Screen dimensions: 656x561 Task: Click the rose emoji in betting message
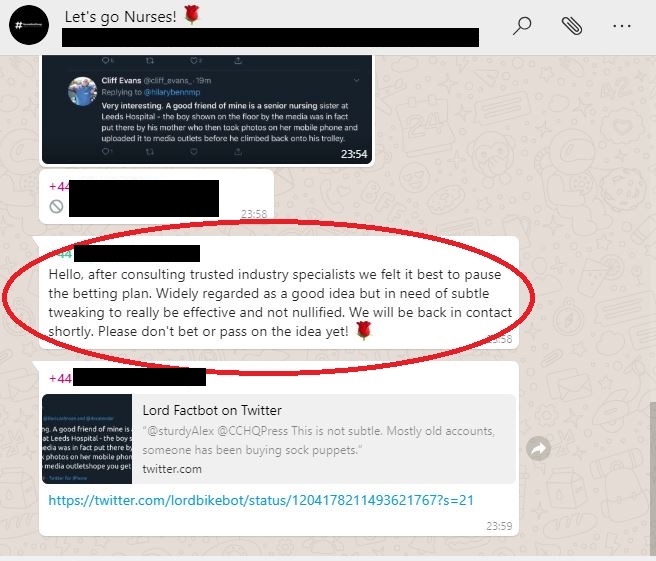pos(363,330)
